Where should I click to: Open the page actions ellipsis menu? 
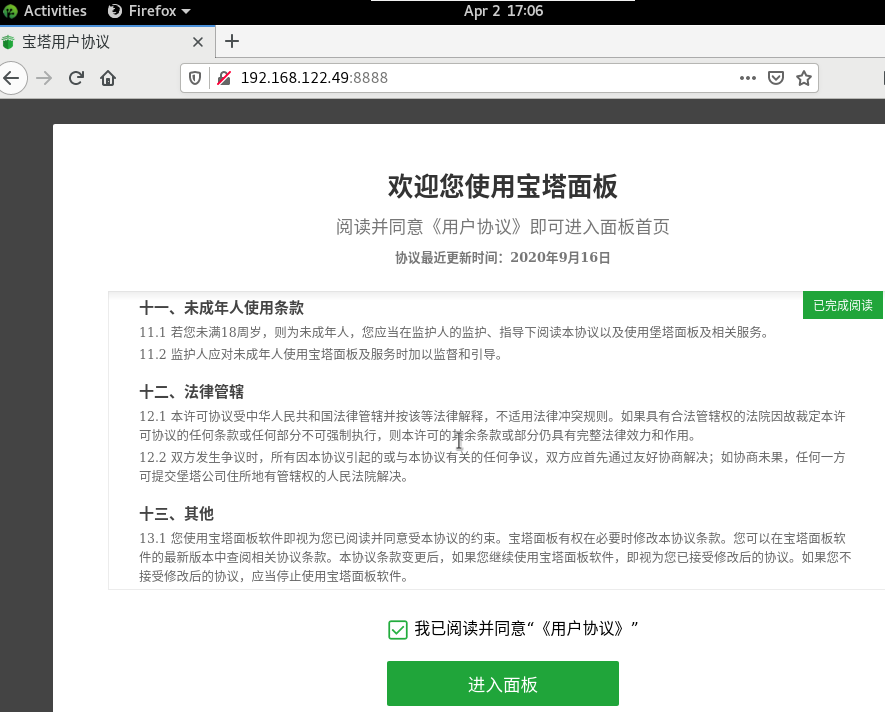click(748, 77)
